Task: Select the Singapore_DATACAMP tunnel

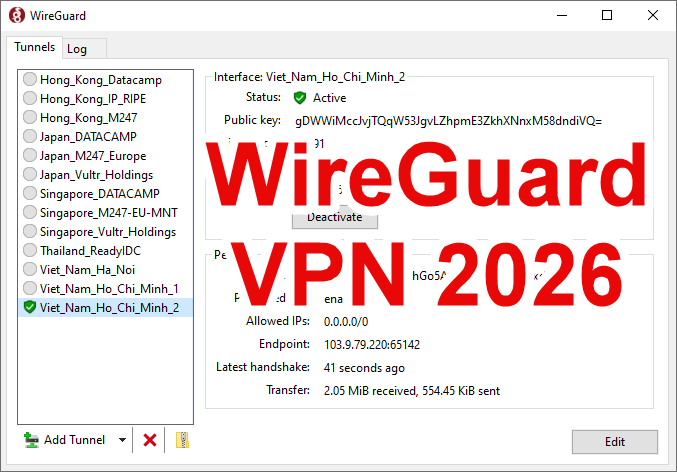Action: tap(99, 194)
